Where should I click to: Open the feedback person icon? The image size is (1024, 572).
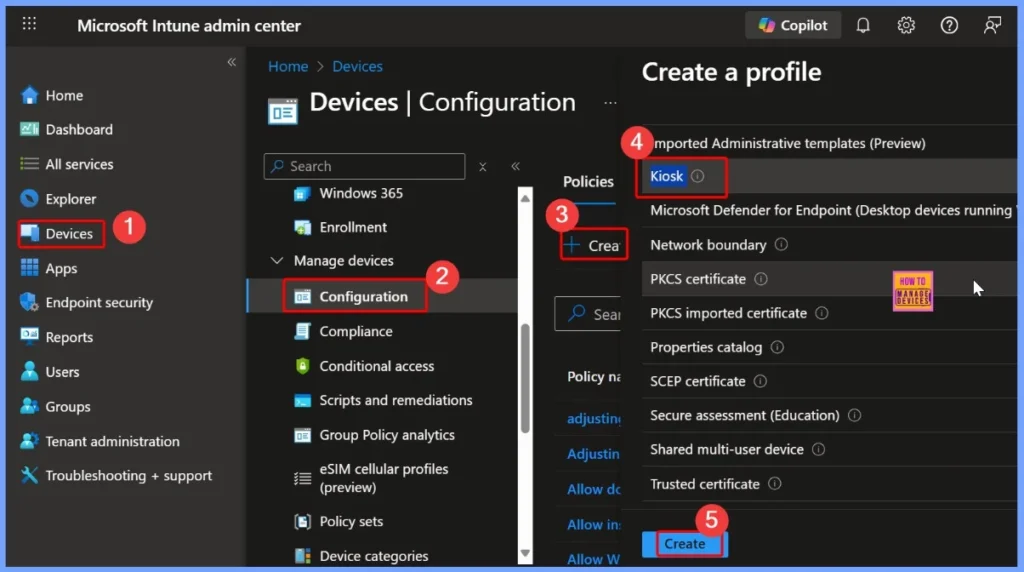point(993,25)
